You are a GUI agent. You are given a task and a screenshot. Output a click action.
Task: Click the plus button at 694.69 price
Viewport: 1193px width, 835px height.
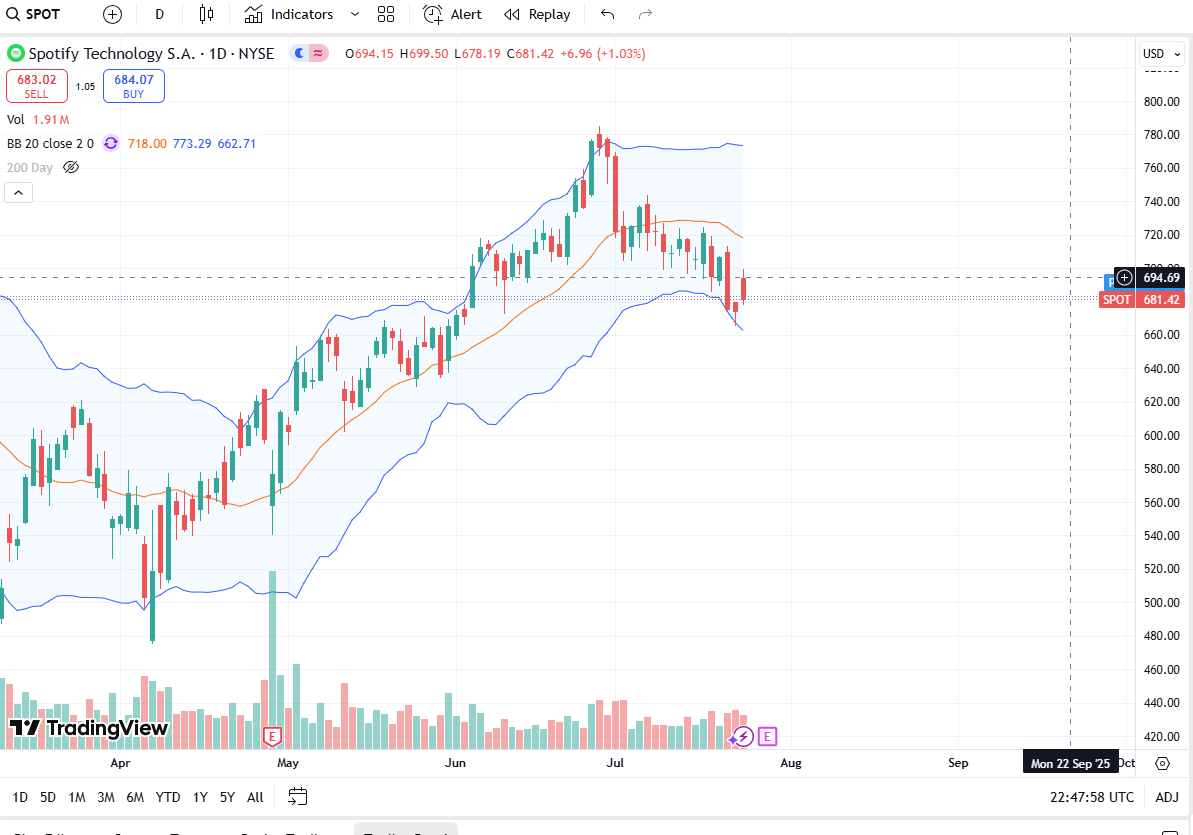pos(1125,278)
